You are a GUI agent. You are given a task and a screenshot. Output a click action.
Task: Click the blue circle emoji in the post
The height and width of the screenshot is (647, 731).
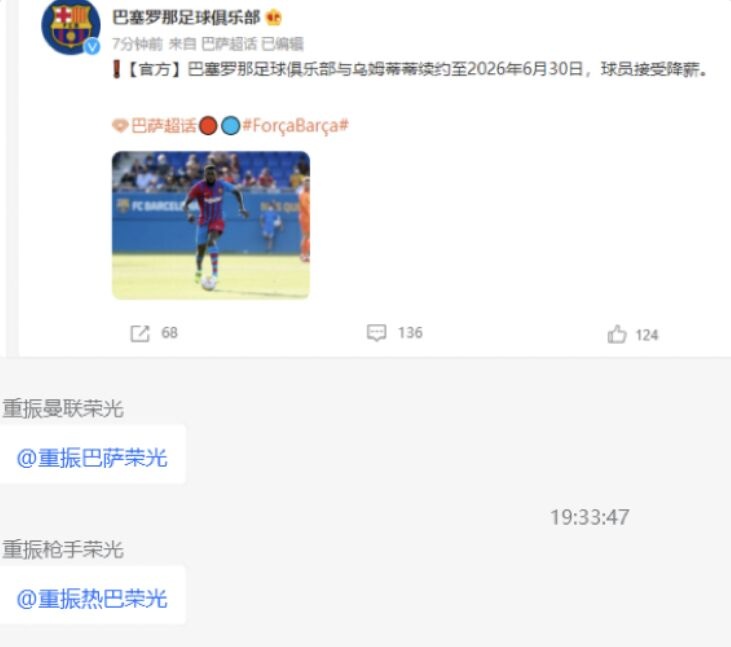pyautogui.click(x=230, y=126)
